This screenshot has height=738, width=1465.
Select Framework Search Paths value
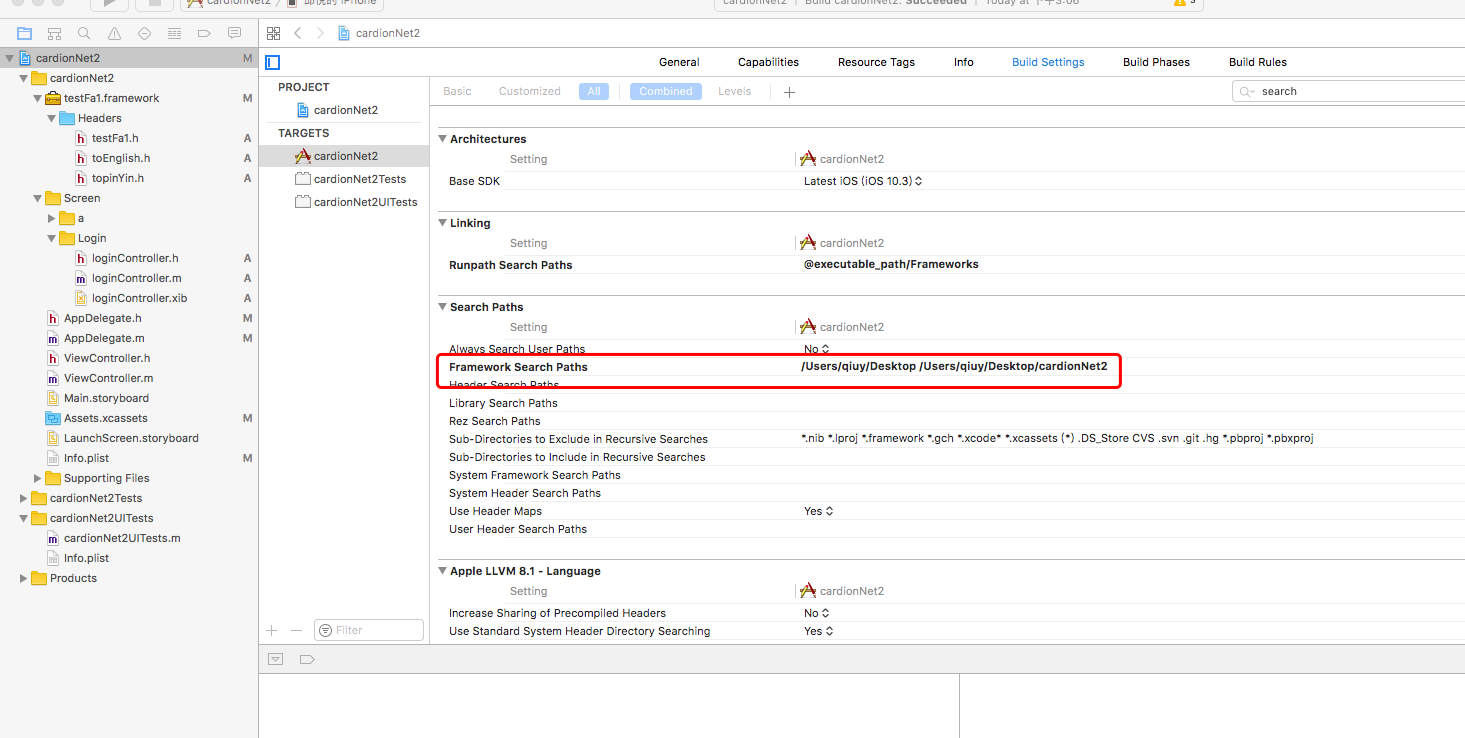point(954,366)
